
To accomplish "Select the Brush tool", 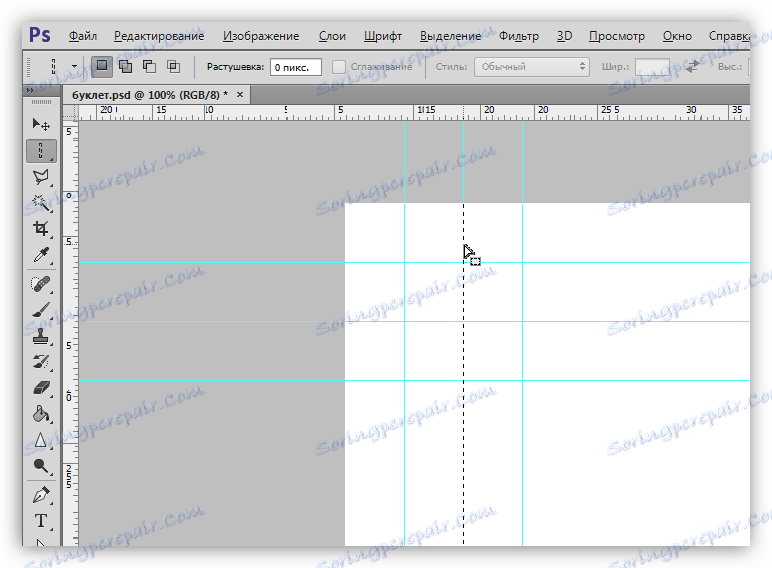I will coord(41,310).
